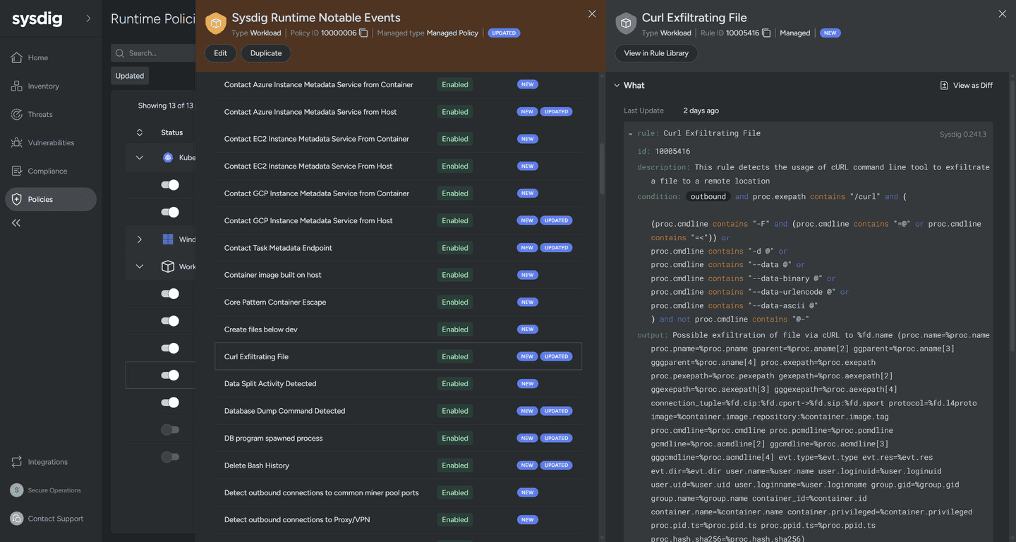The image size is (1016, 542).
Task: Toggle third policy switch under Workload
Action: click(x=170, y=348)
